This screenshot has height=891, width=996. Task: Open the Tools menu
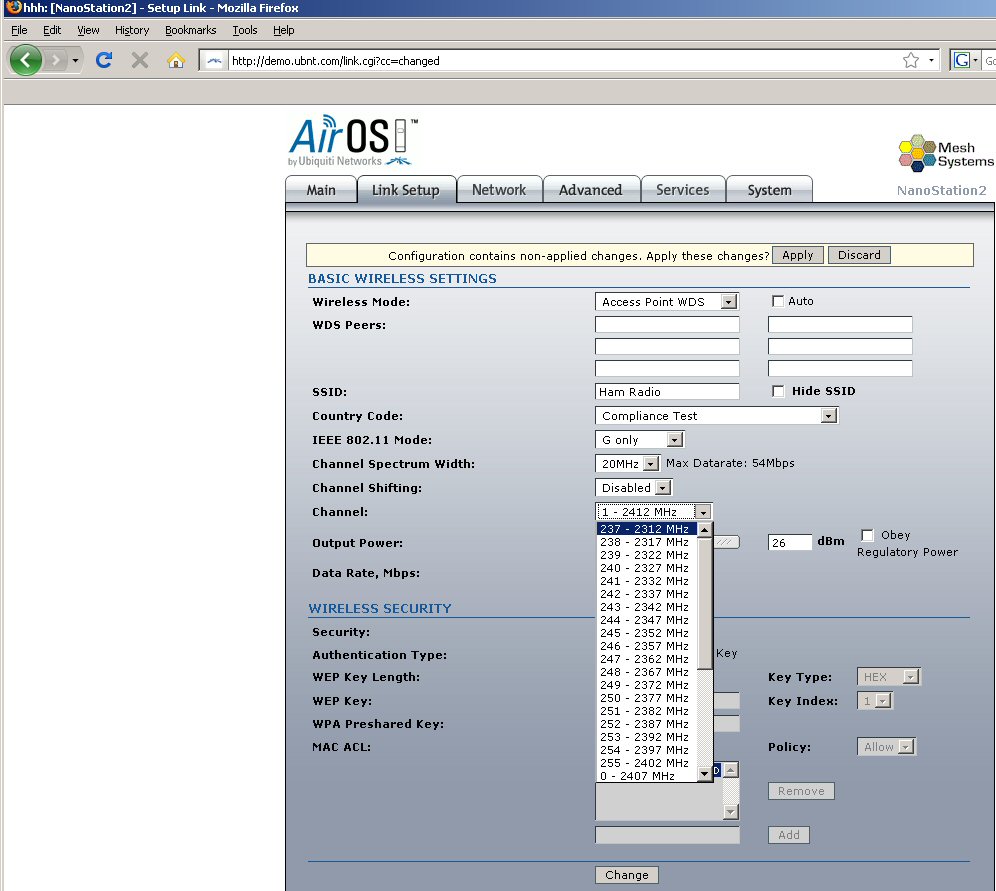245,30
